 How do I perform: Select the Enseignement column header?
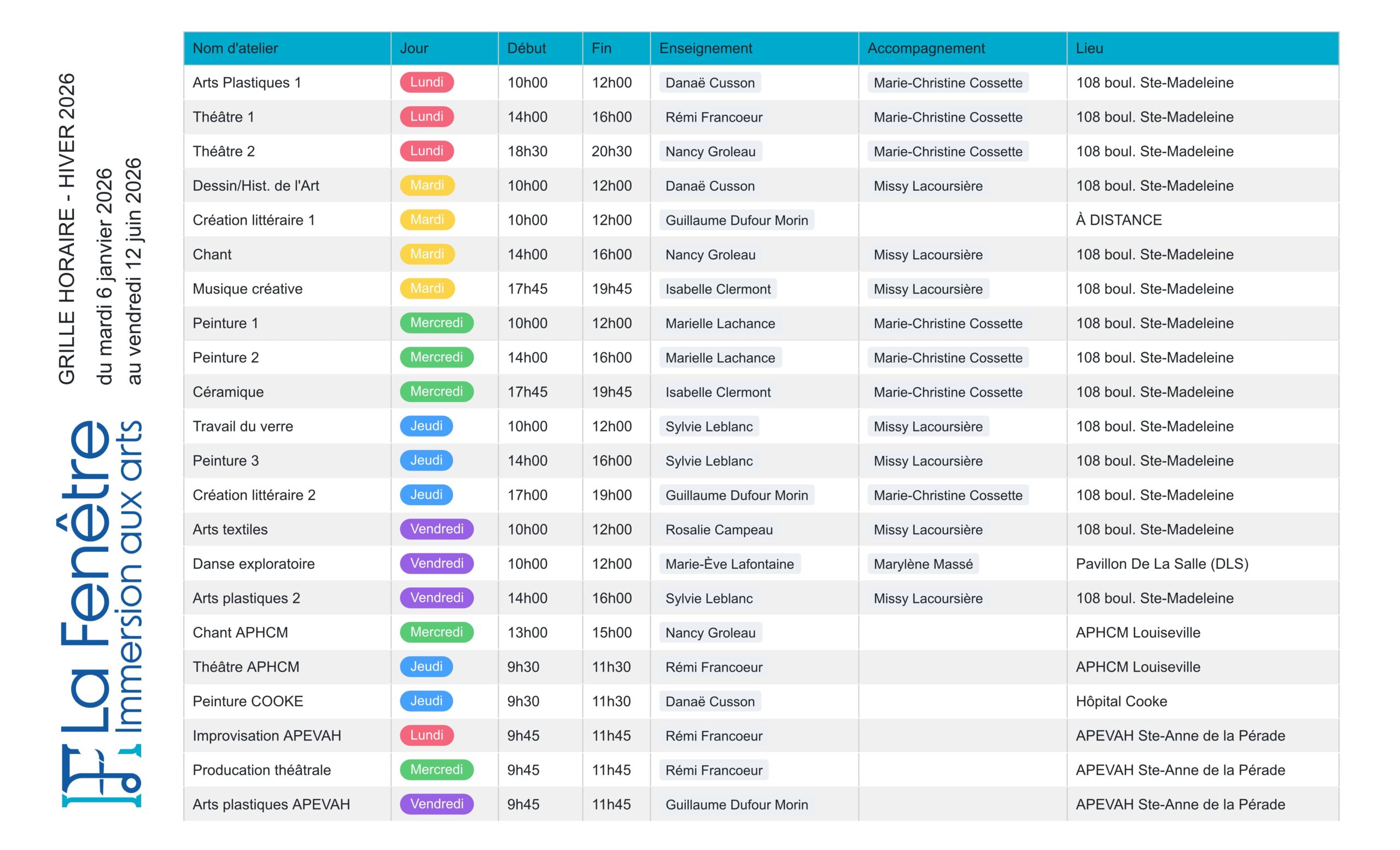705,48
